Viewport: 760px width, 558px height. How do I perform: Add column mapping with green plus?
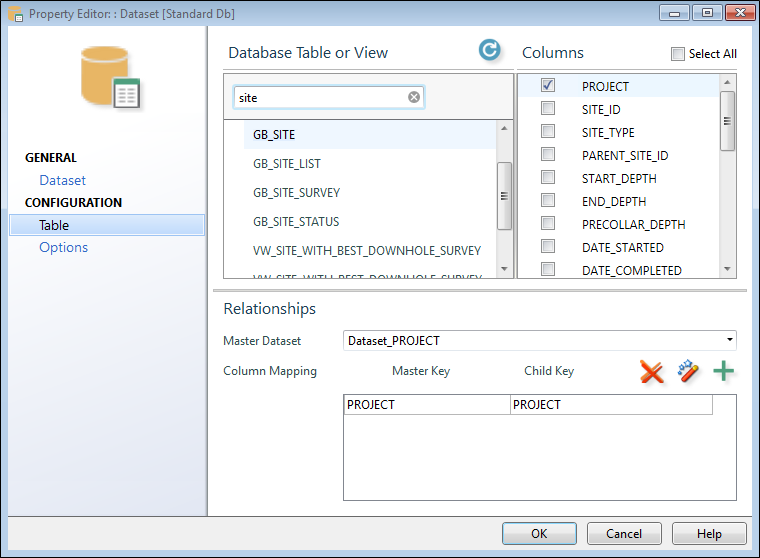(x=723, y=371)
